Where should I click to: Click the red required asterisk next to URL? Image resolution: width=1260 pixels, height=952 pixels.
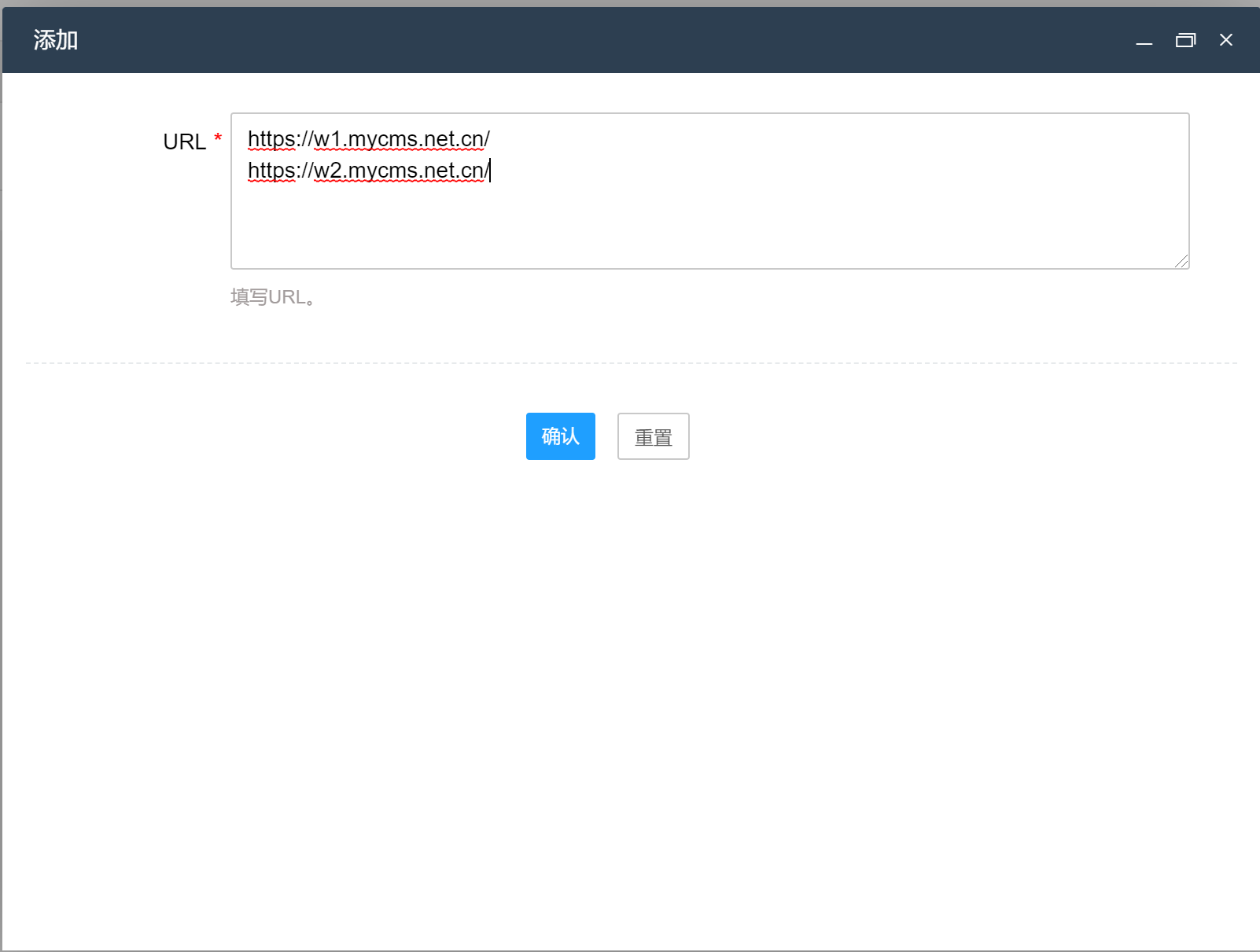point(218,139)
